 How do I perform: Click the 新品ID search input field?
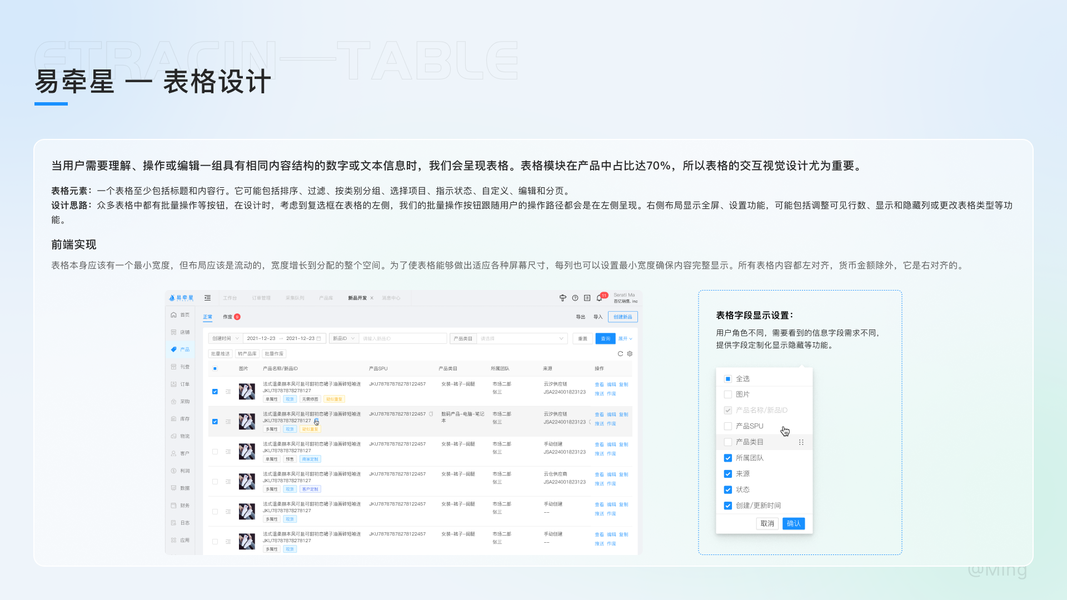403,338
